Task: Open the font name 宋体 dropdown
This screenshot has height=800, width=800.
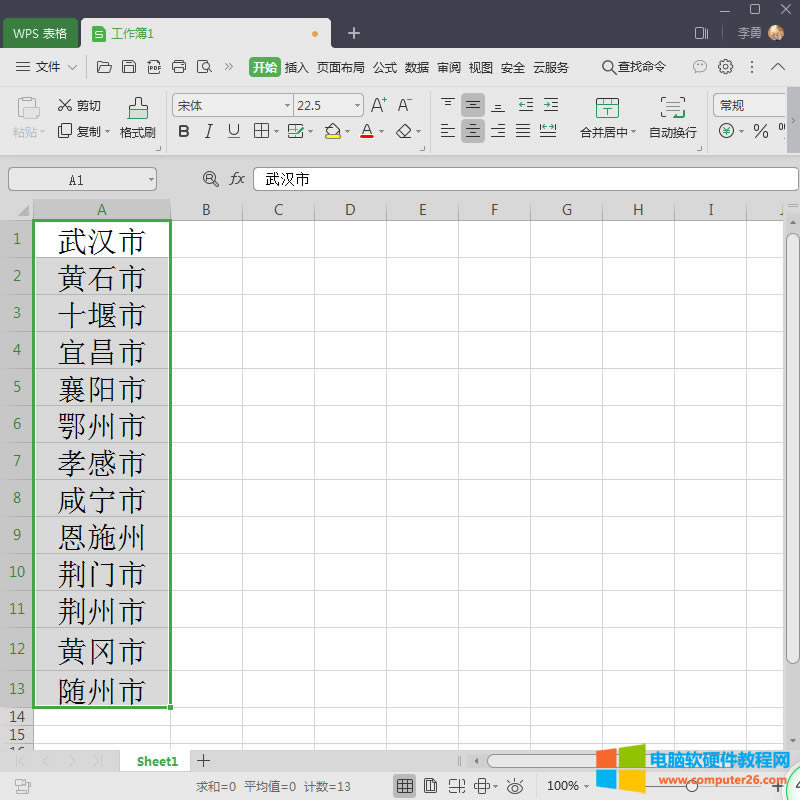Action: [x=287, y=105]
